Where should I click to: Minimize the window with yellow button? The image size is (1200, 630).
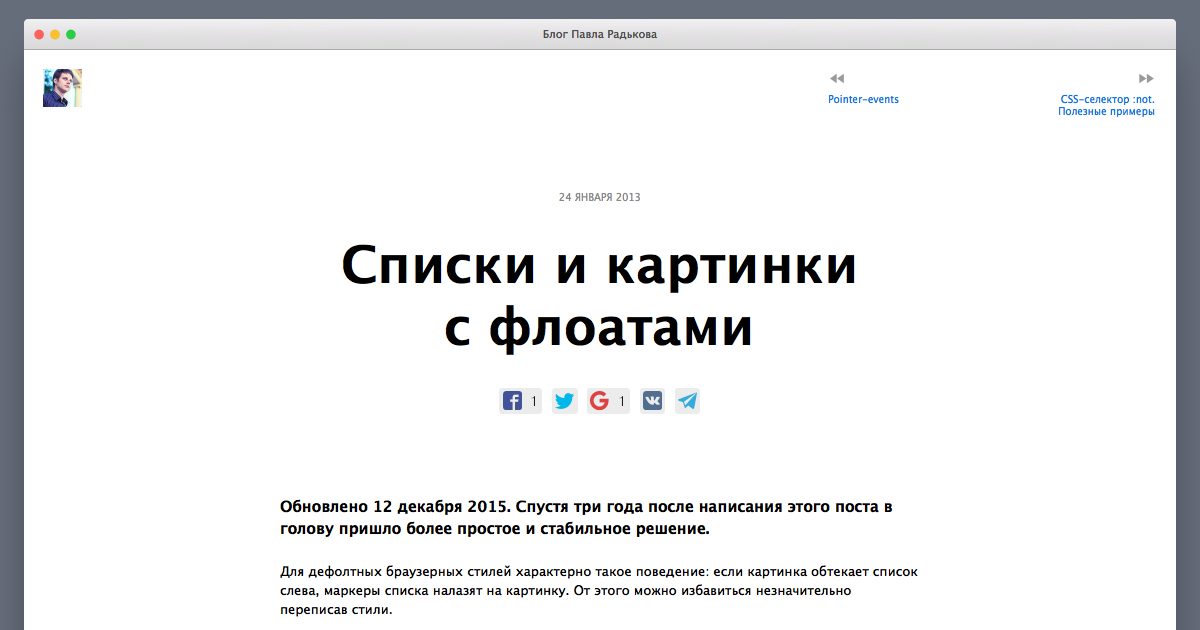coord(55,34)
